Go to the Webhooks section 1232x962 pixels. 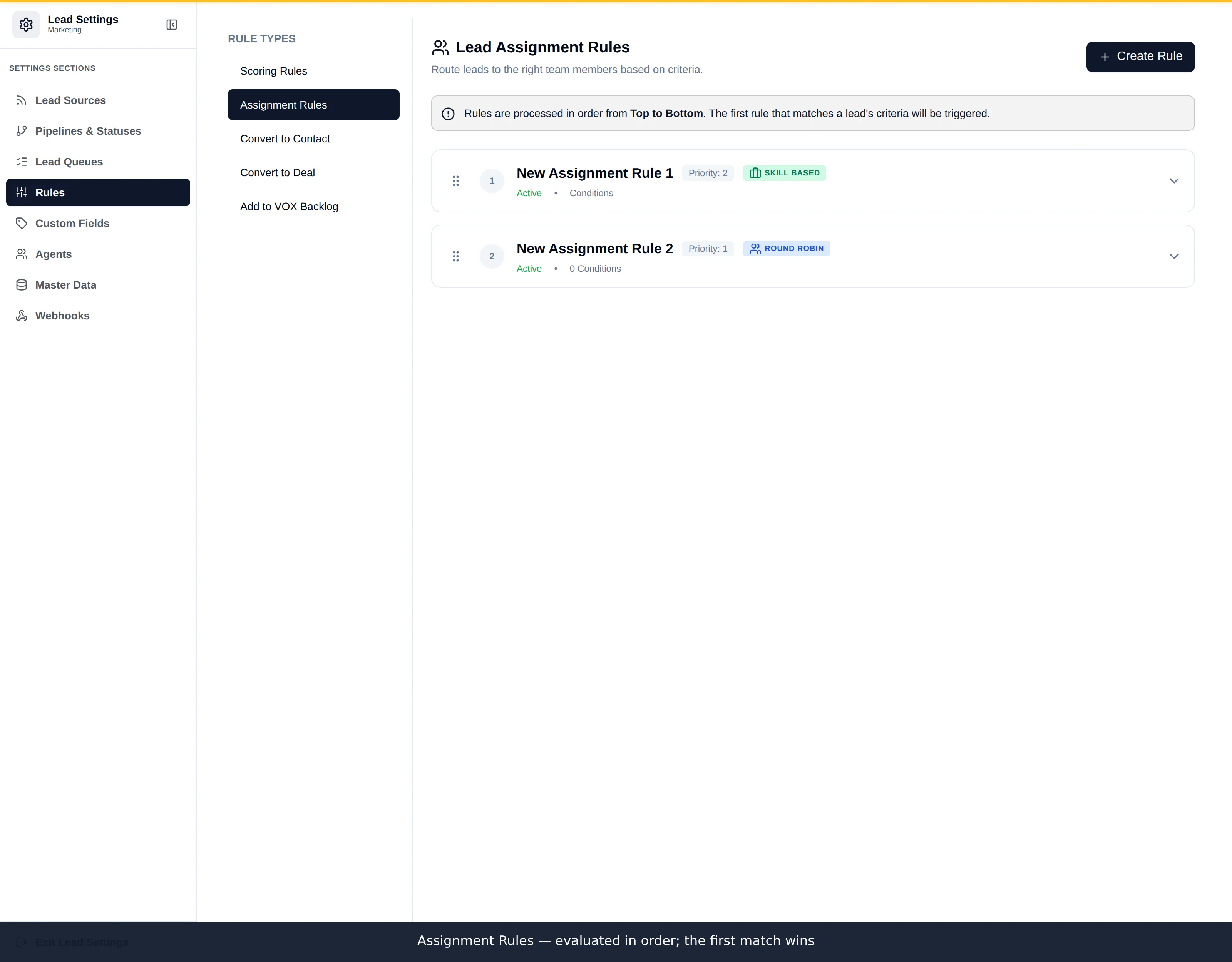coord(98,316)
